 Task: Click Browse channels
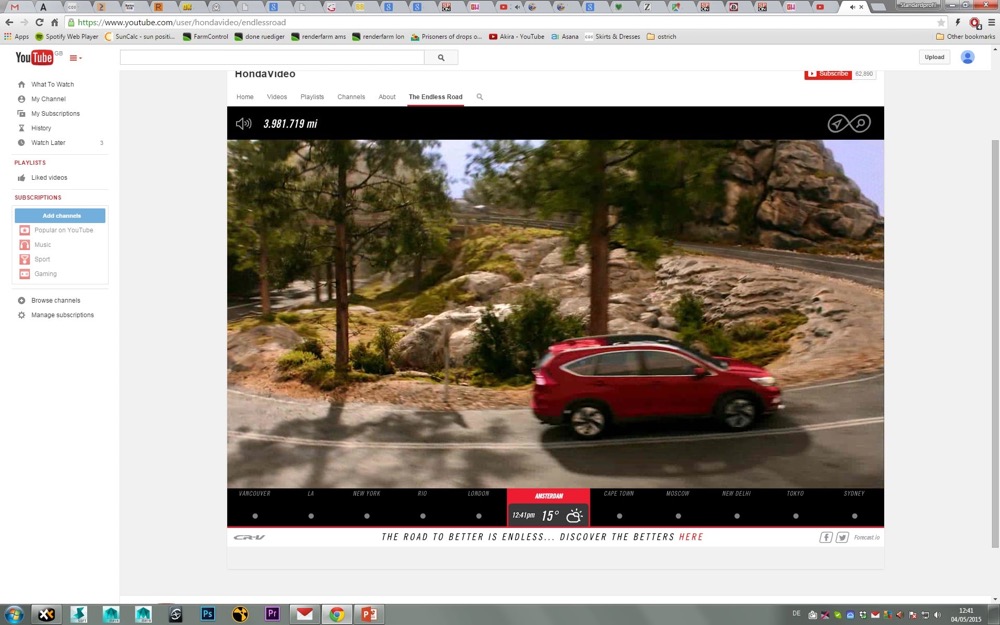tap(55, 300)
